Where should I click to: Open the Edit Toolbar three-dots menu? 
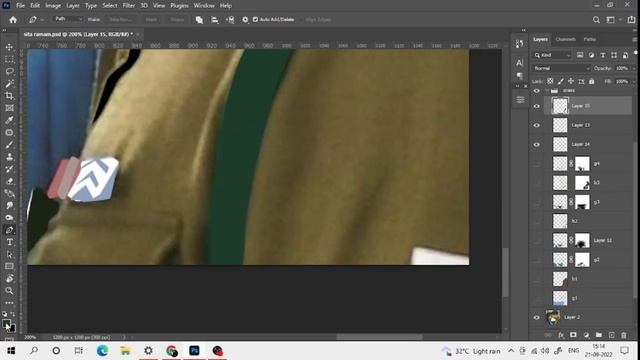point(9,302)
